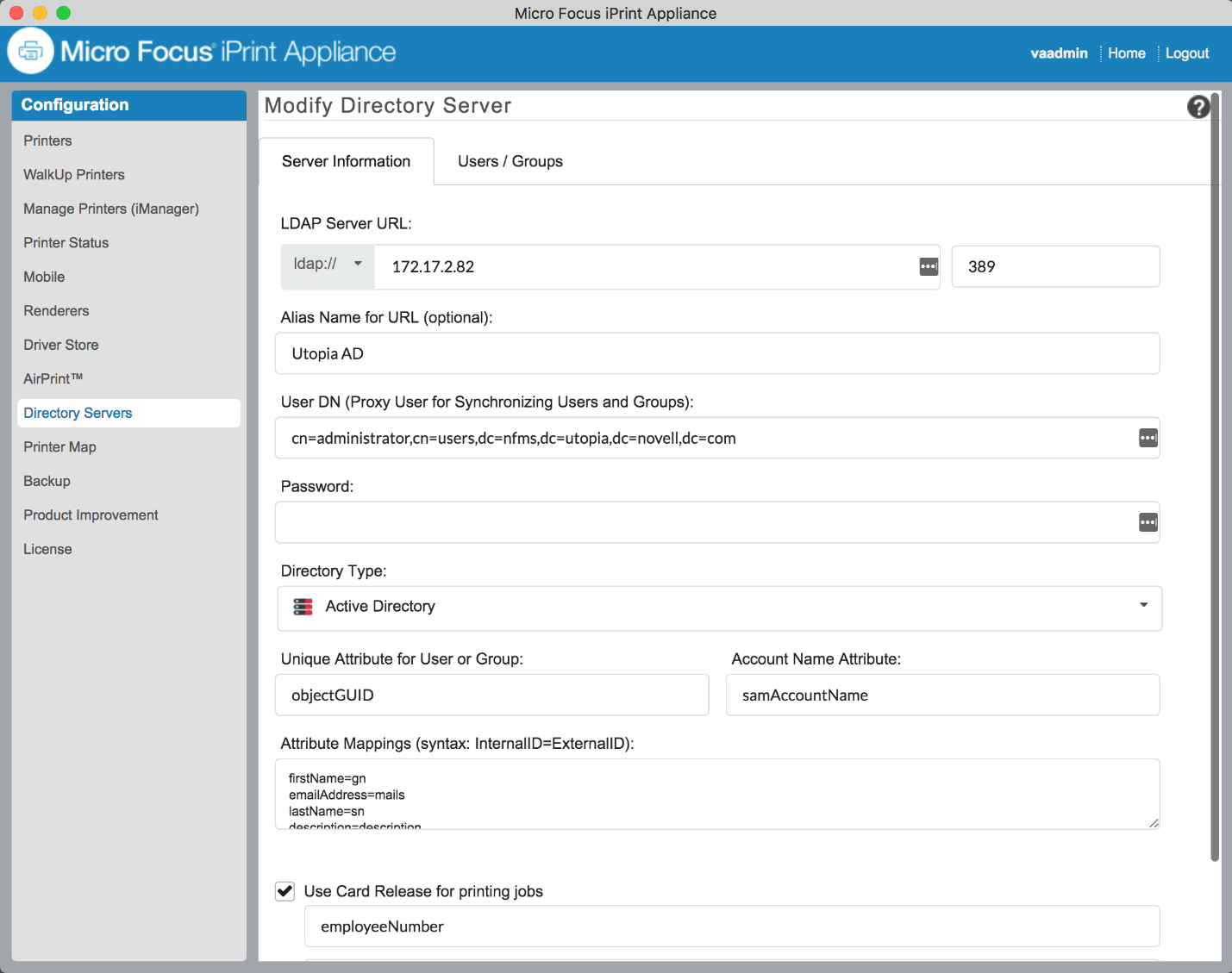Image resolution: width=1232 pixels, height=973 pixels.
Task: Click the Unique Attribute objectGUID field
Action: point(491,695)
